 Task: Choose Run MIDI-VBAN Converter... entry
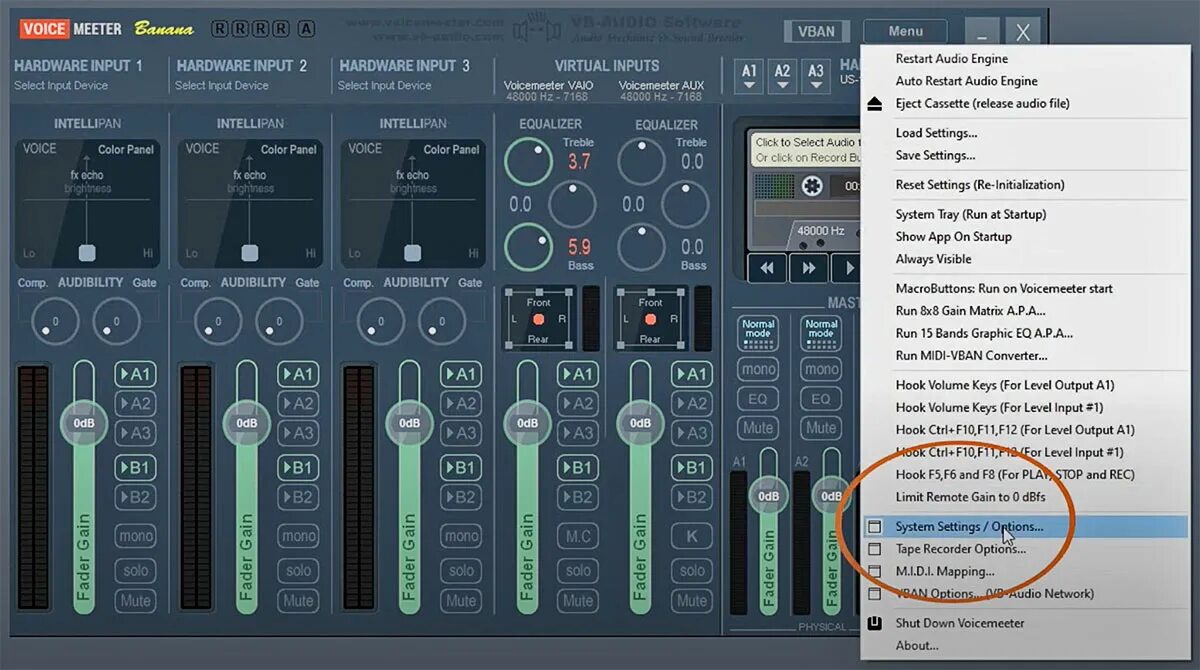pyautogui.click(x=971, y=356)
